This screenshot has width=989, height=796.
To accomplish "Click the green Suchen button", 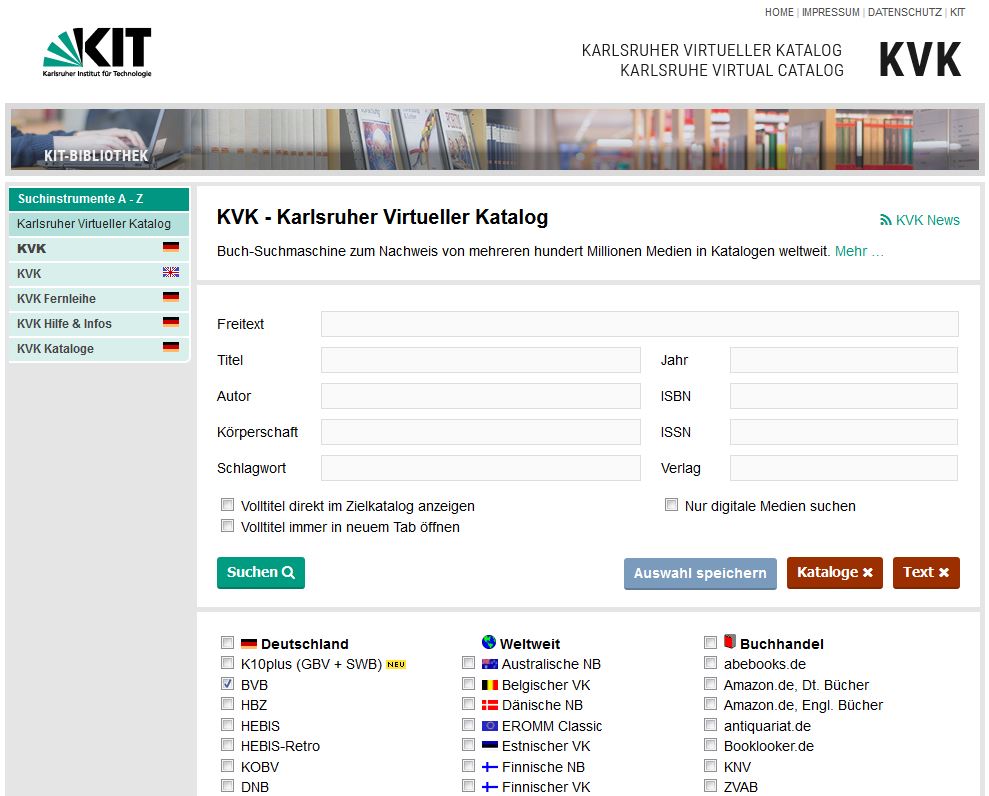I will tap(260, 573).
